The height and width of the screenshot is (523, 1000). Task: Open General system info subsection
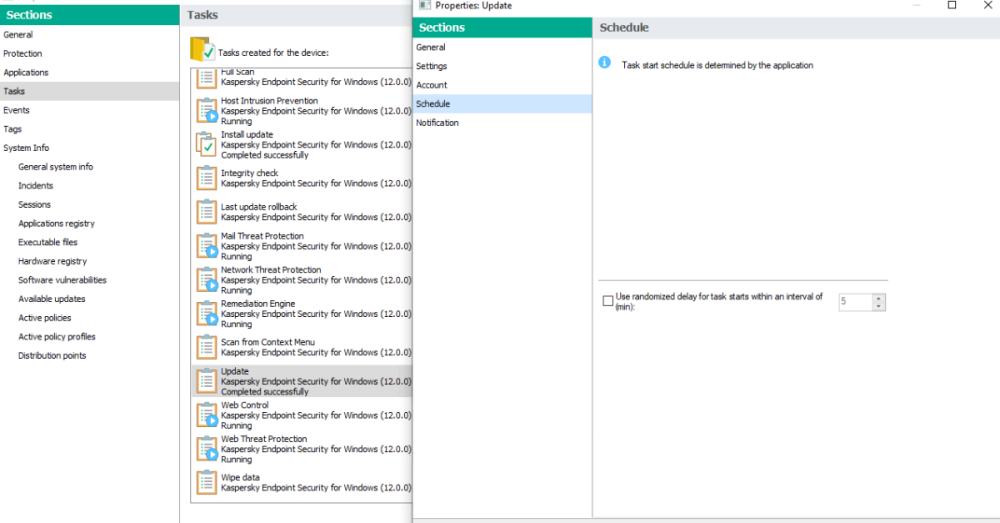[x=55, y=166]
